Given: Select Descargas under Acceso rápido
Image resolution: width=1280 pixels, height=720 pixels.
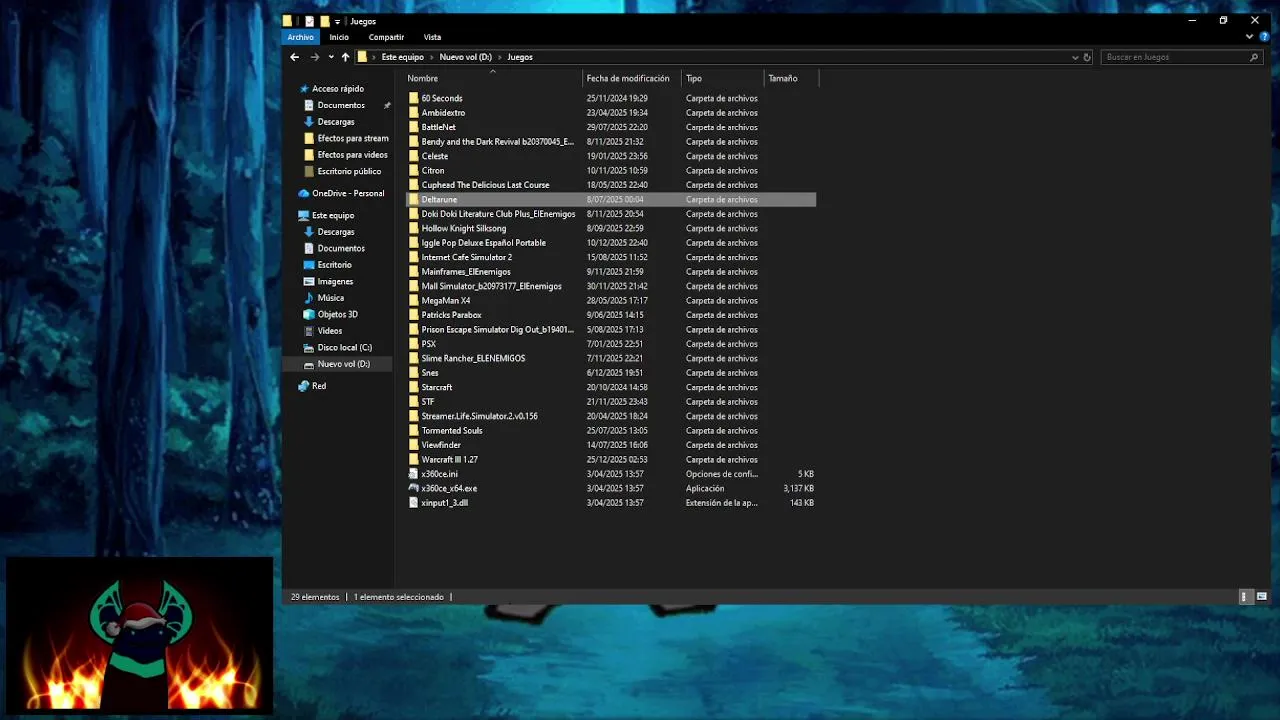Looking at the screenshot, I should point(335,122).
